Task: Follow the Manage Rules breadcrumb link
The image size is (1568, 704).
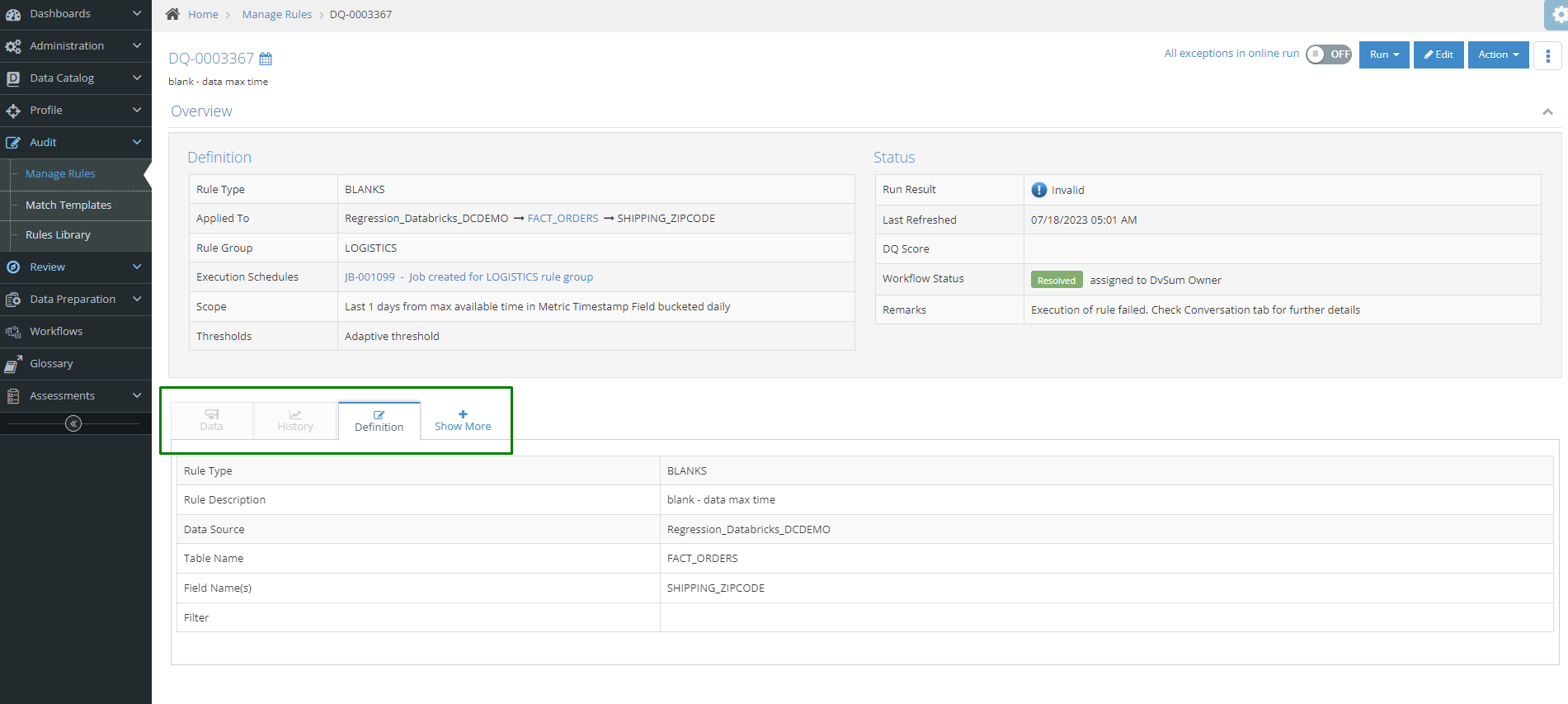Action: tap(277, 14)
